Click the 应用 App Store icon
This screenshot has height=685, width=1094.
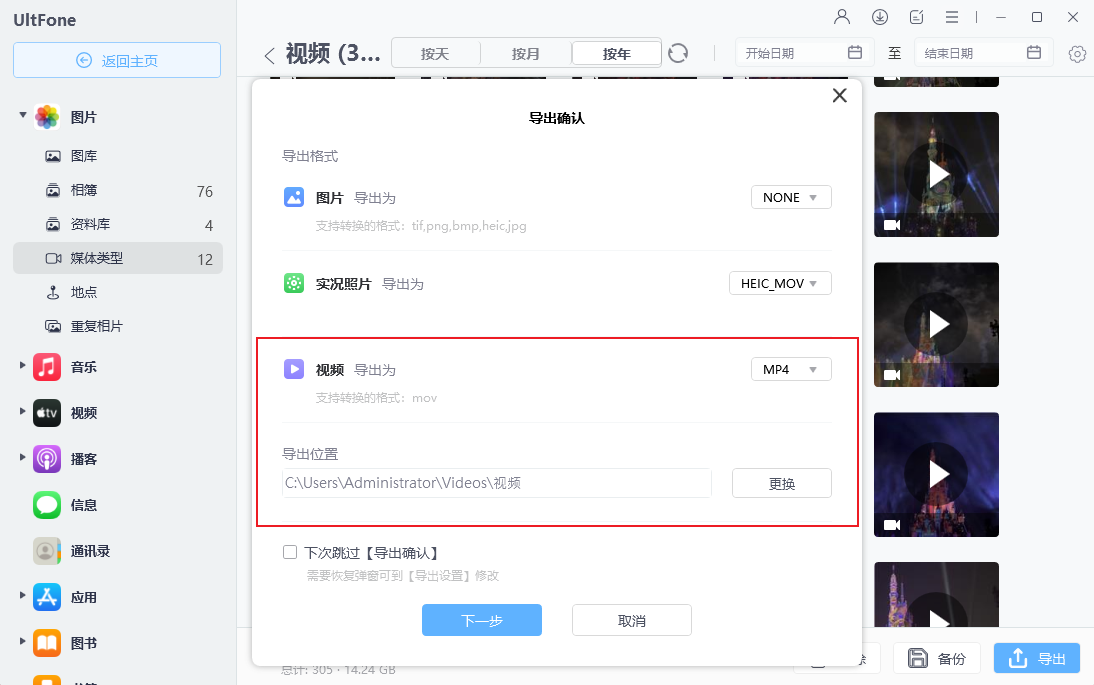(47, 597)
